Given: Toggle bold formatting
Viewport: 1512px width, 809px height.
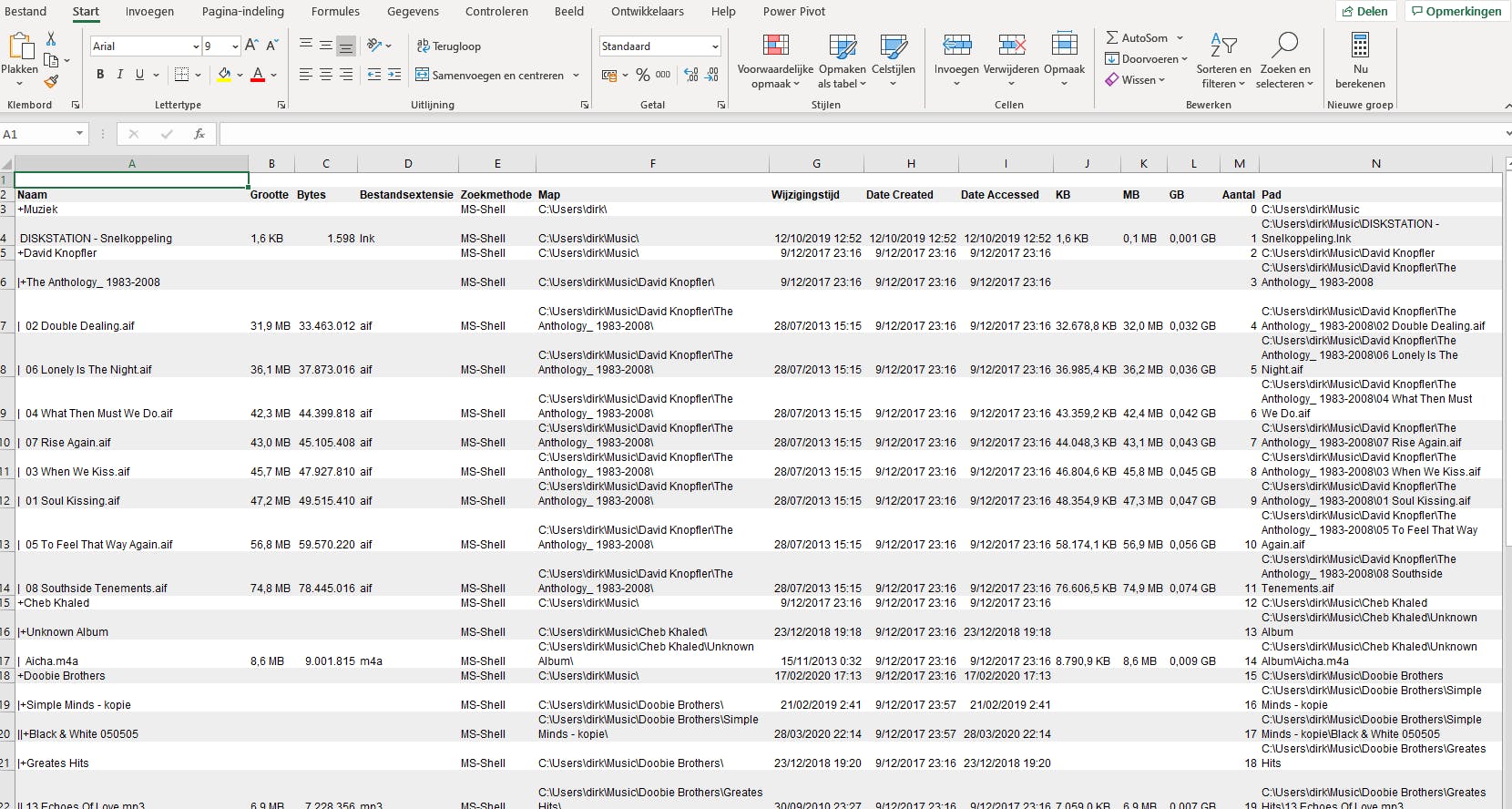Looking at the screenshot, I should click(x=100, y=75).
